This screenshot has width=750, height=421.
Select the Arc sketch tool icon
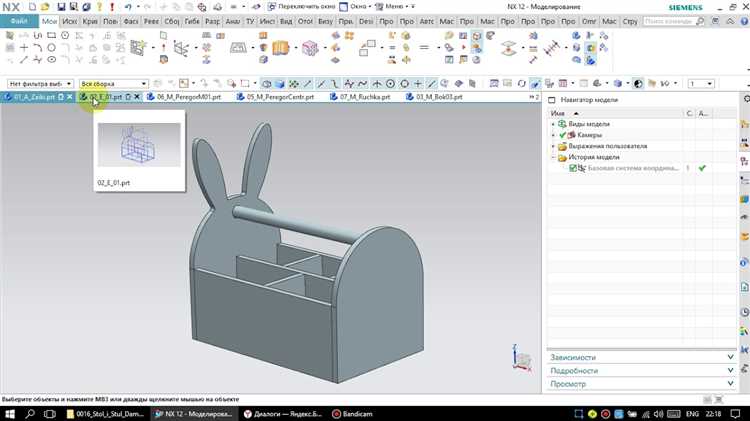(x=38, y=47)
